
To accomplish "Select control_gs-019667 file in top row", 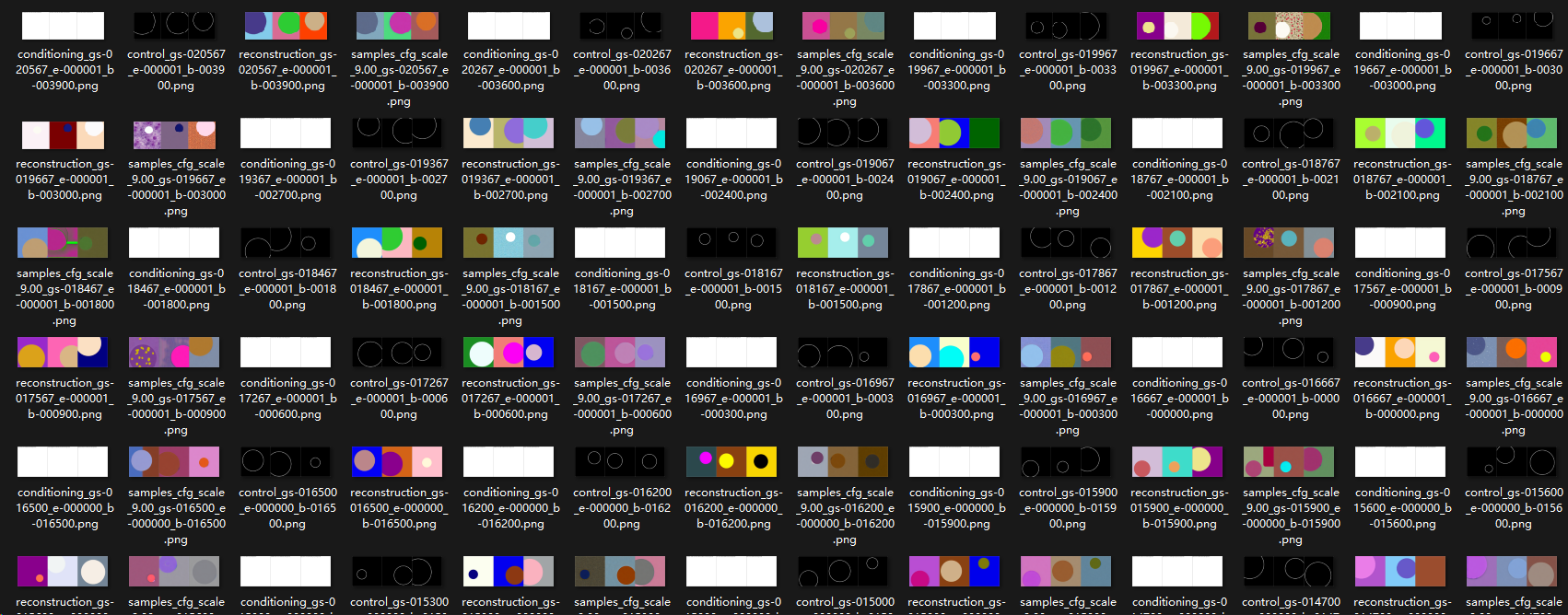I will 1513,26.
